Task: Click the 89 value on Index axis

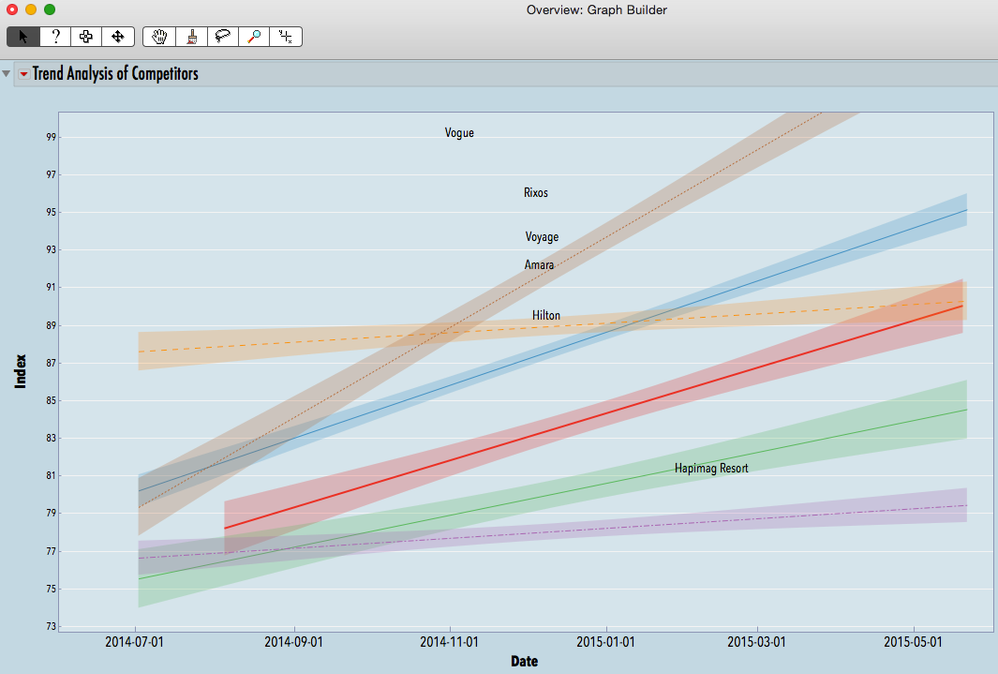Action: tap(51, 325)
